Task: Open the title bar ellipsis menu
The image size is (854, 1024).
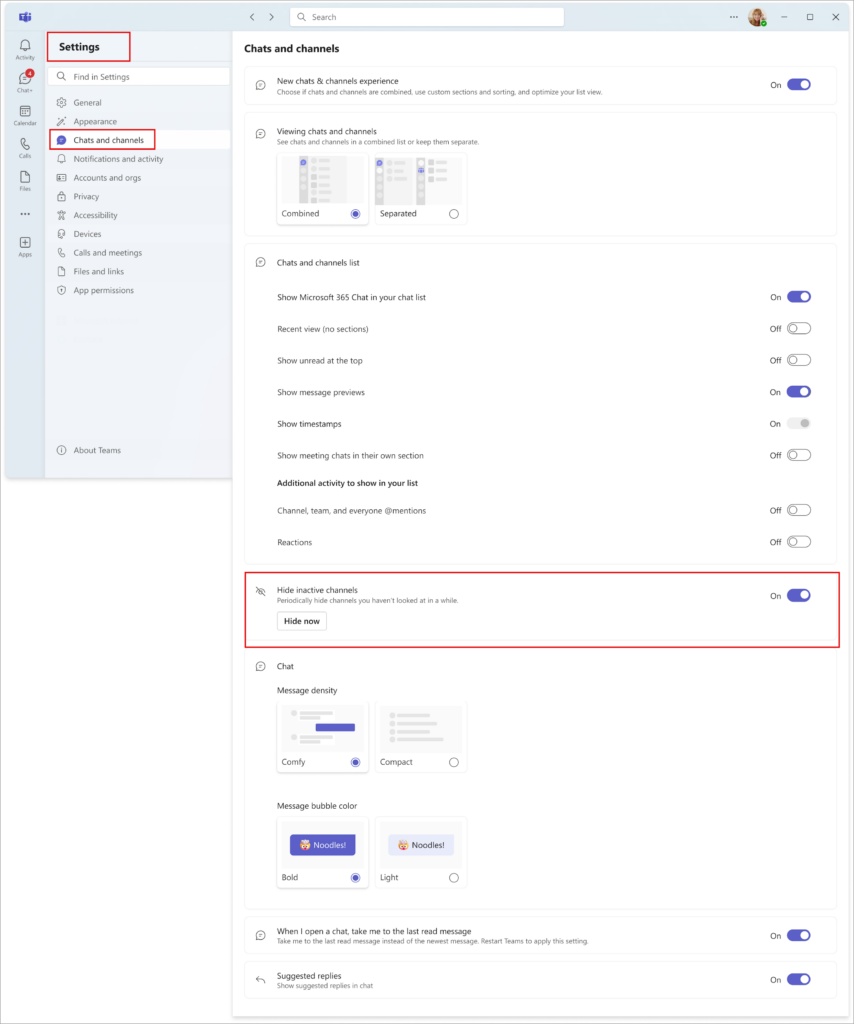Action: tap(734, 17)
